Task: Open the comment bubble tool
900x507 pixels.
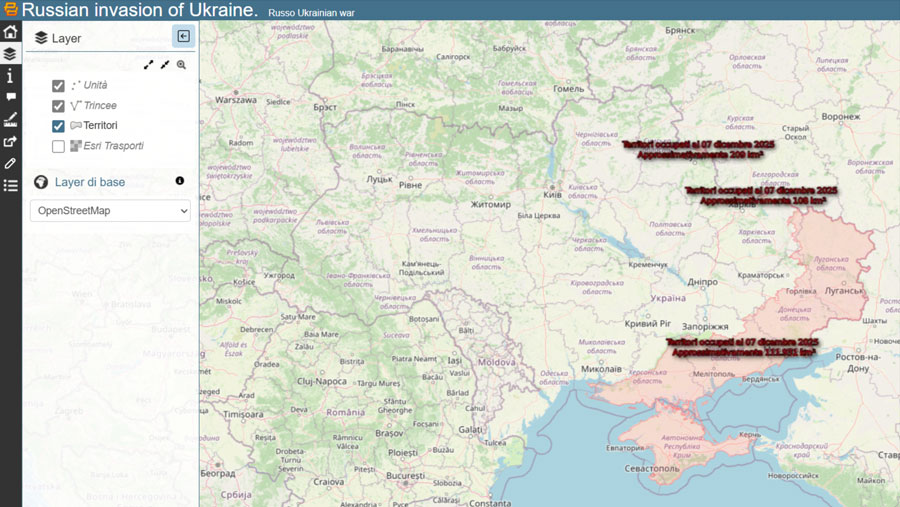Action: pos(10,97)
